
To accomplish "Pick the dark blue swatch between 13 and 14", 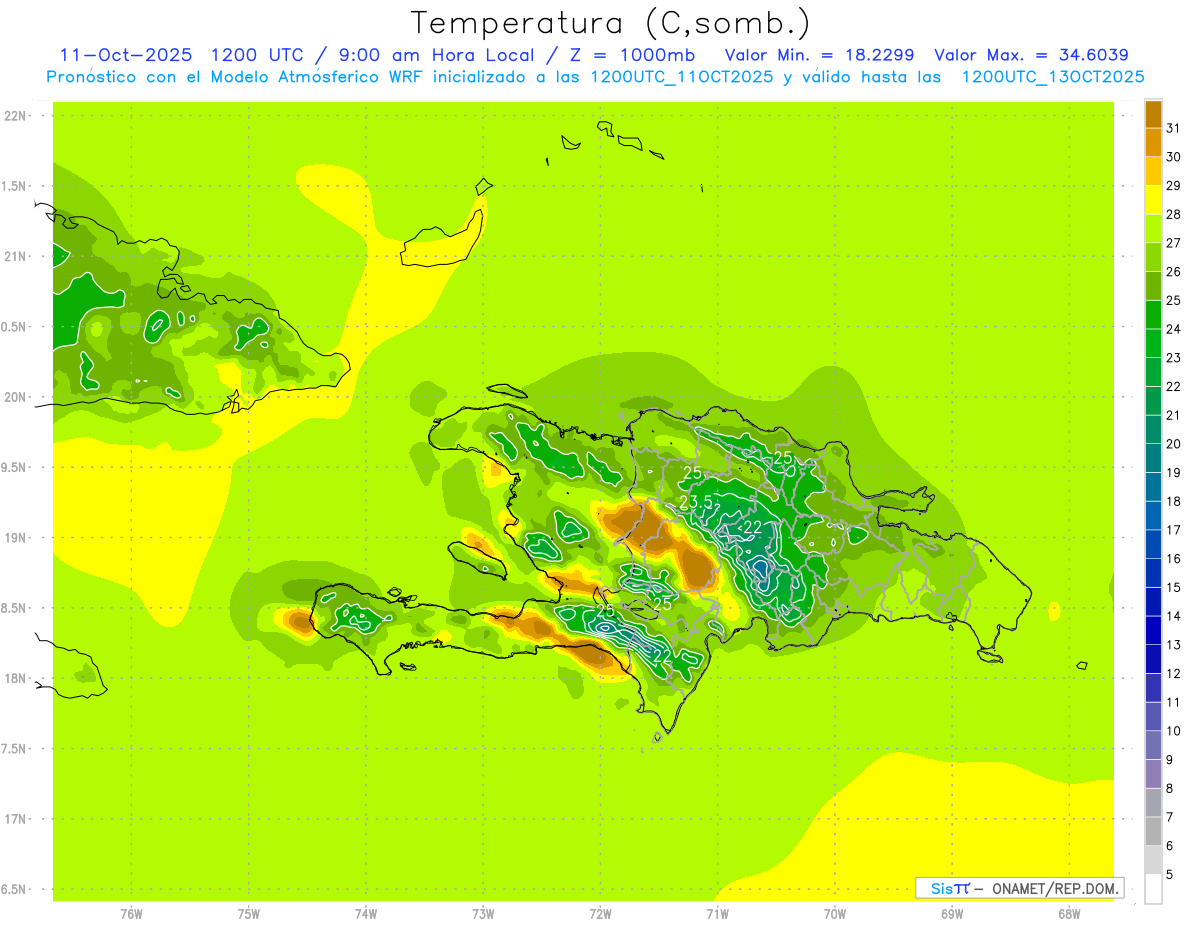I will point(1153,631).
